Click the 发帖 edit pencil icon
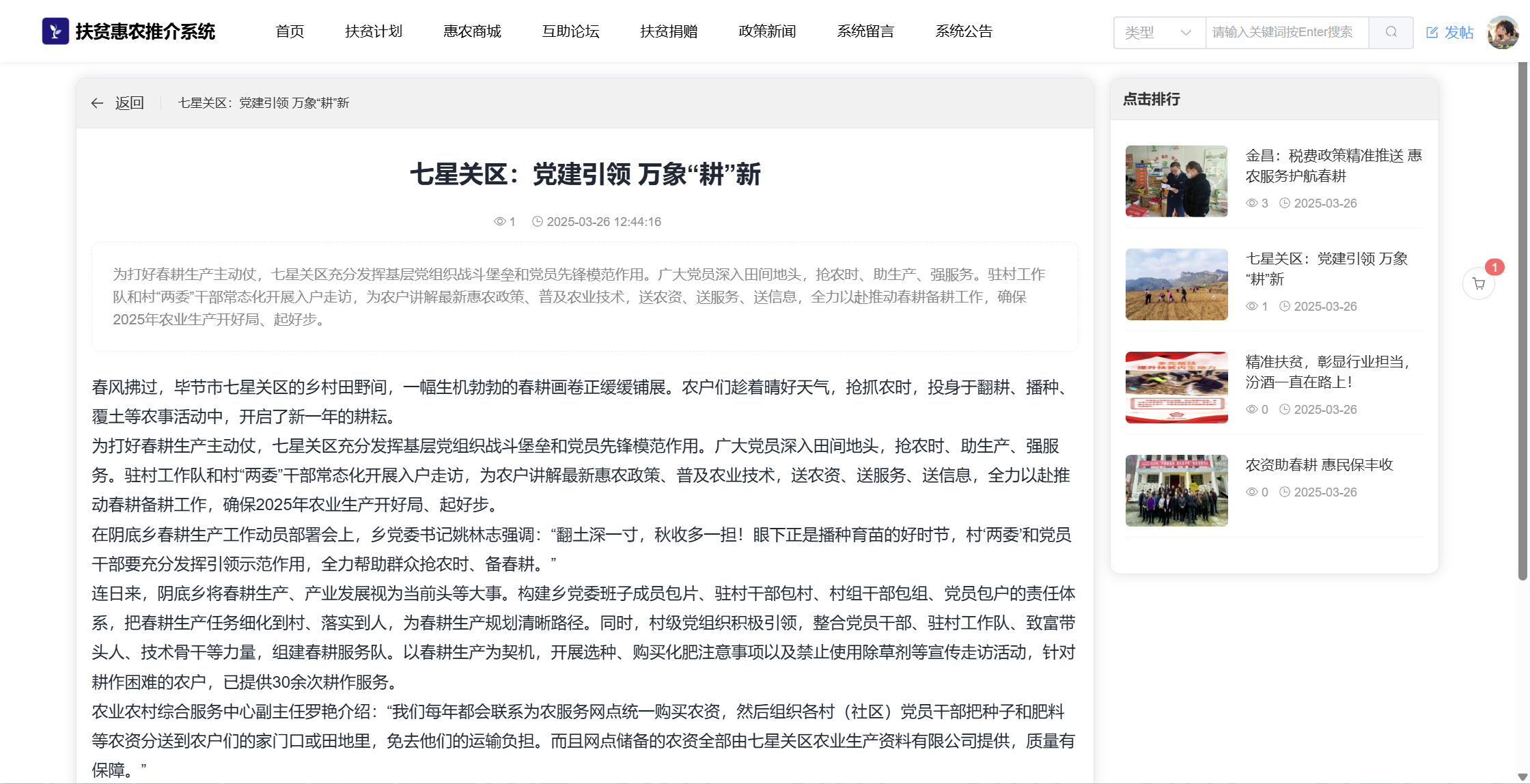Screen dimensions: 1530x784 (x=1432, y=32)
